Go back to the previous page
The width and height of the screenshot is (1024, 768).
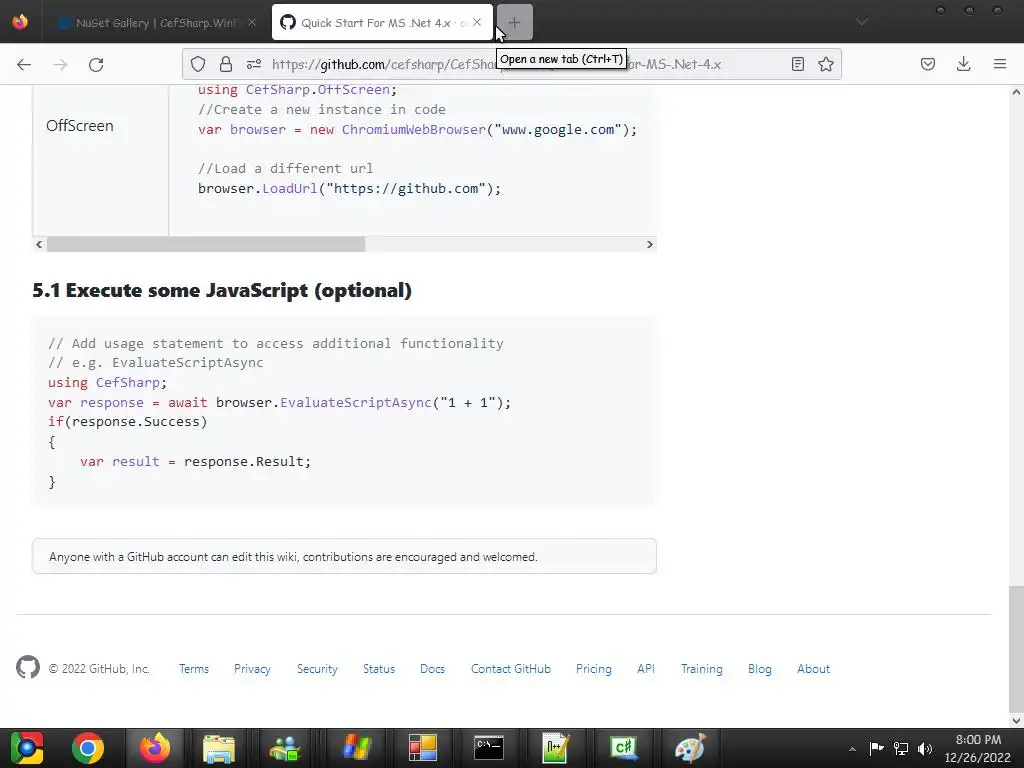pos(24,64)
